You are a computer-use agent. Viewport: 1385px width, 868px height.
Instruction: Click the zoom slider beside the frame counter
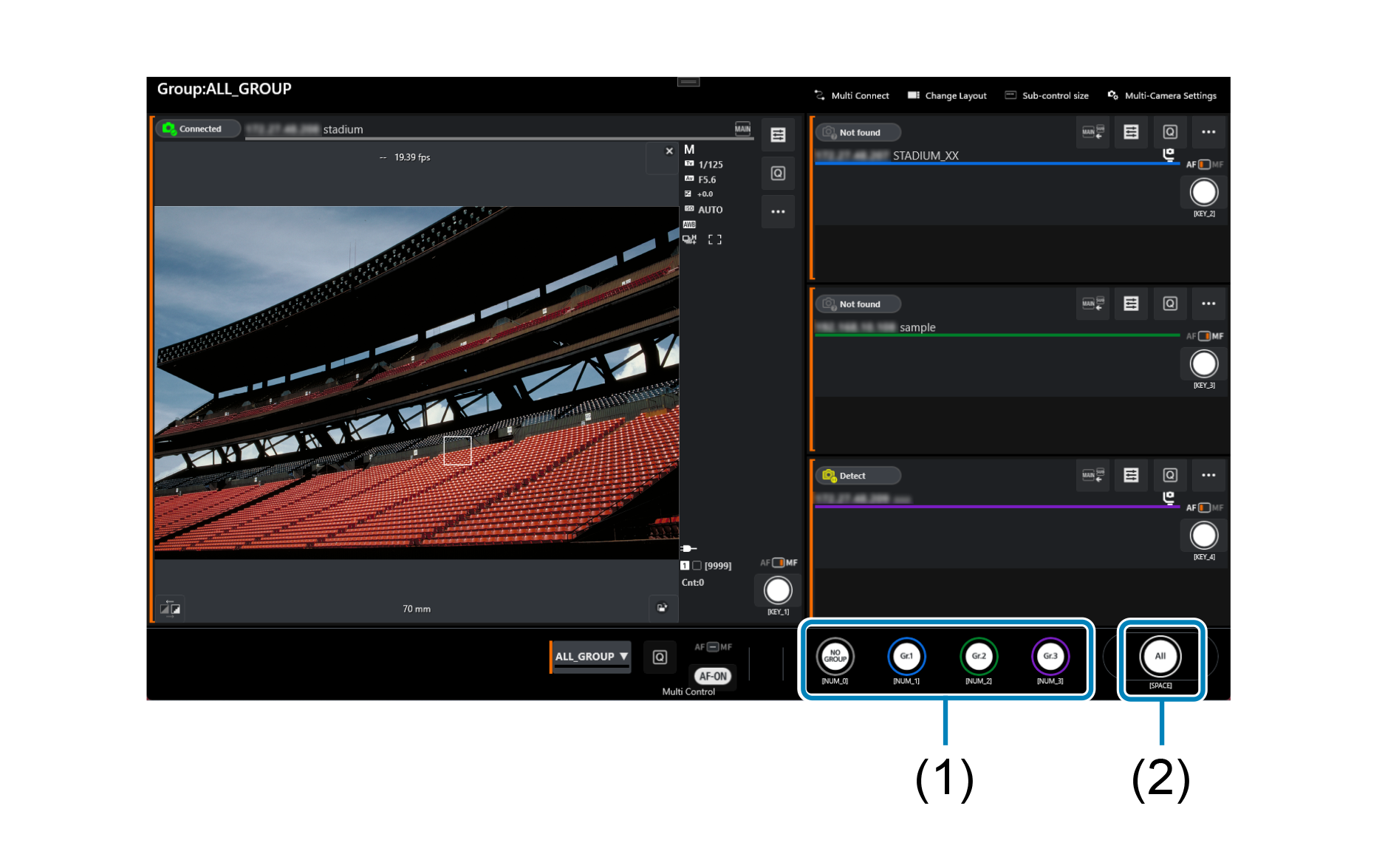pyautogui.click(x=687, y=549)
